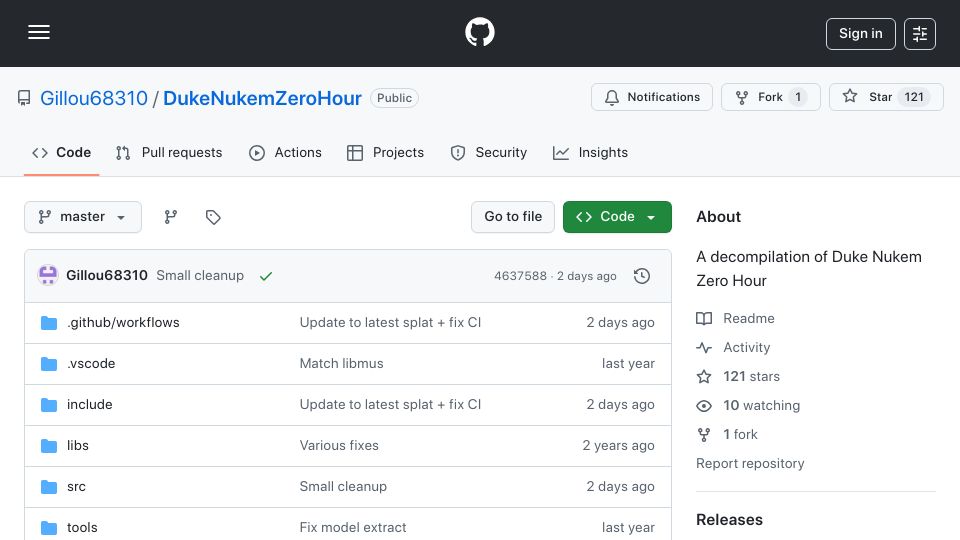The height and width of the screenshot is (540, 960).
Task: Go to GitHub homepage via Octocat logo
Action: [479, 32]
